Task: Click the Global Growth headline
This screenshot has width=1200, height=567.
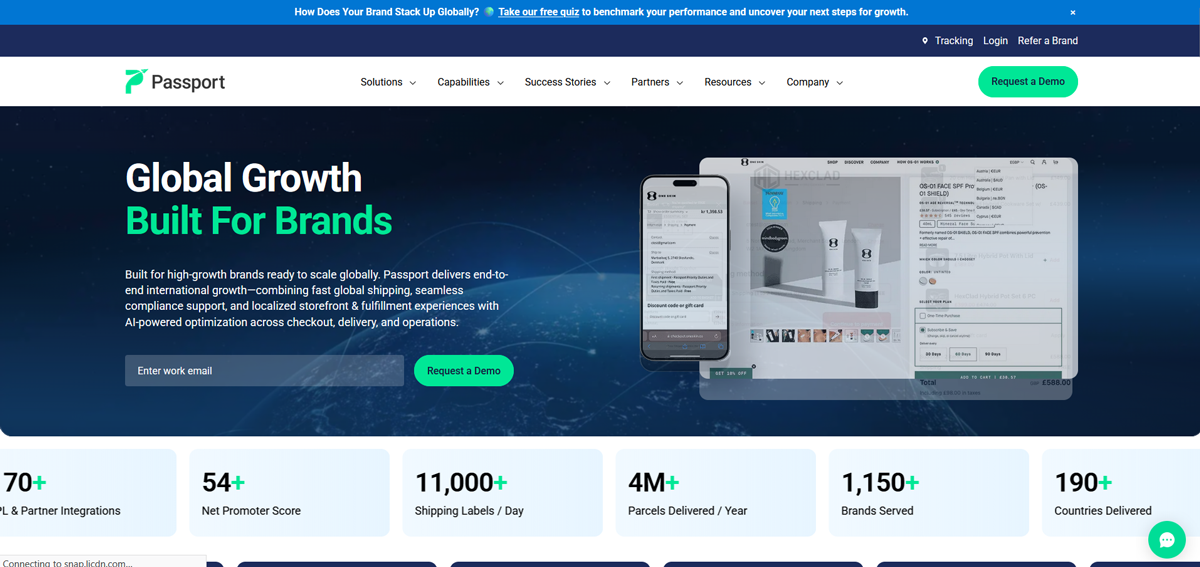Action: click(244, 178)
